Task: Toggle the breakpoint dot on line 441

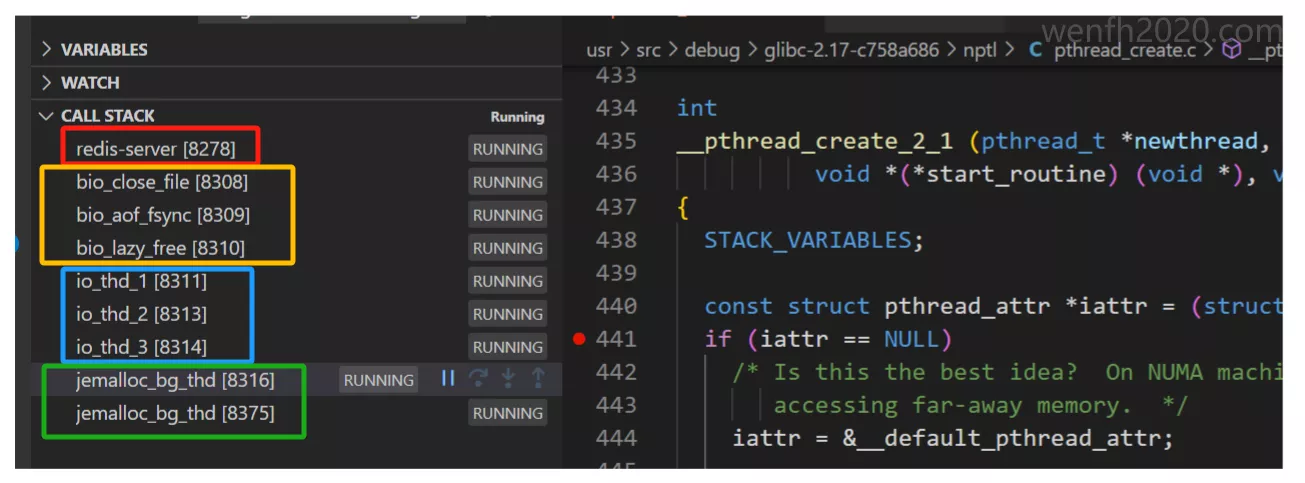Action: [x=579, y=339]
